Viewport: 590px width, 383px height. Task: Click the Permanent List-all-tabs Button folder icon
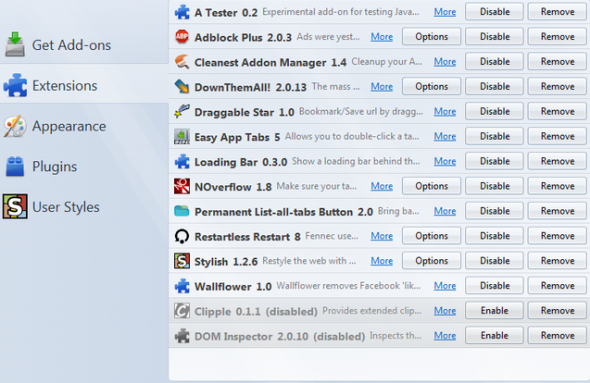[x=182, y=211]
